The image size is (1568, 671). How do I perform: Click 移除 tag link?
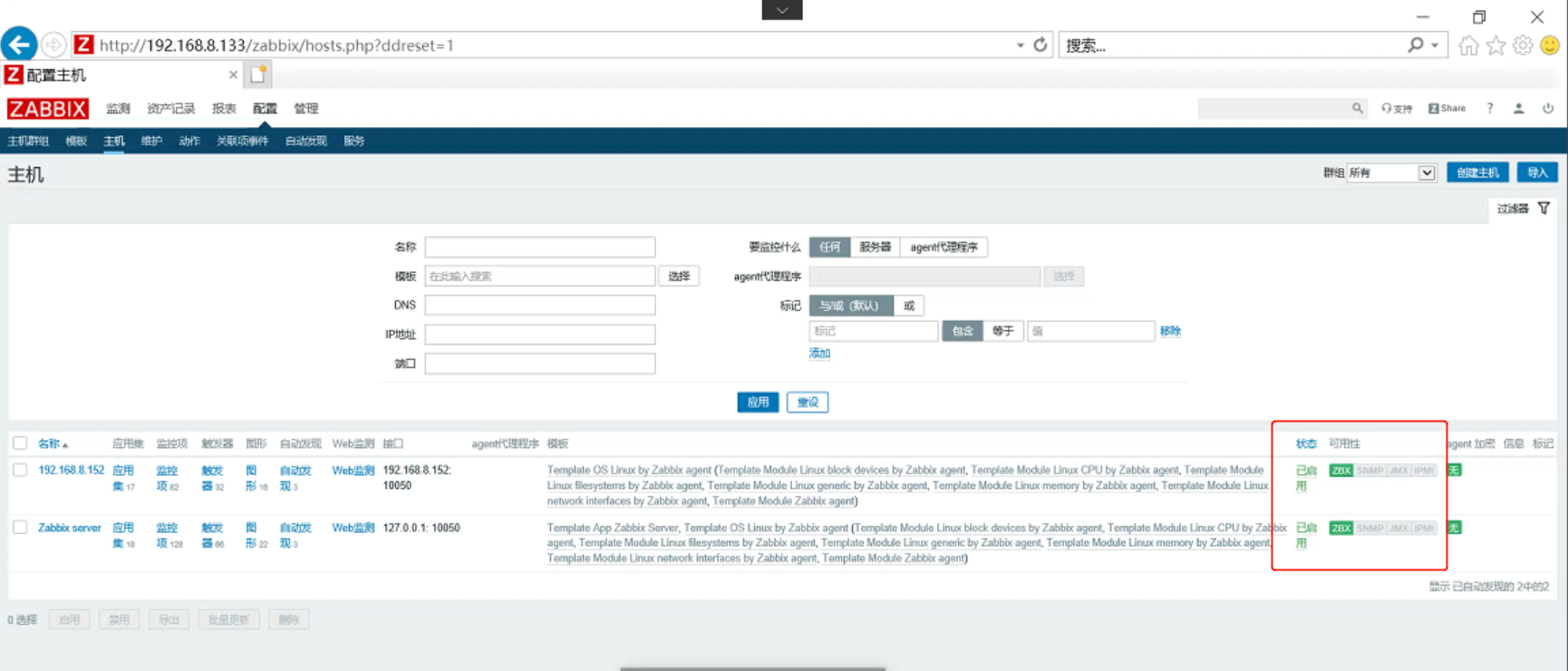pyautogui.click(x=1170, y=331)
